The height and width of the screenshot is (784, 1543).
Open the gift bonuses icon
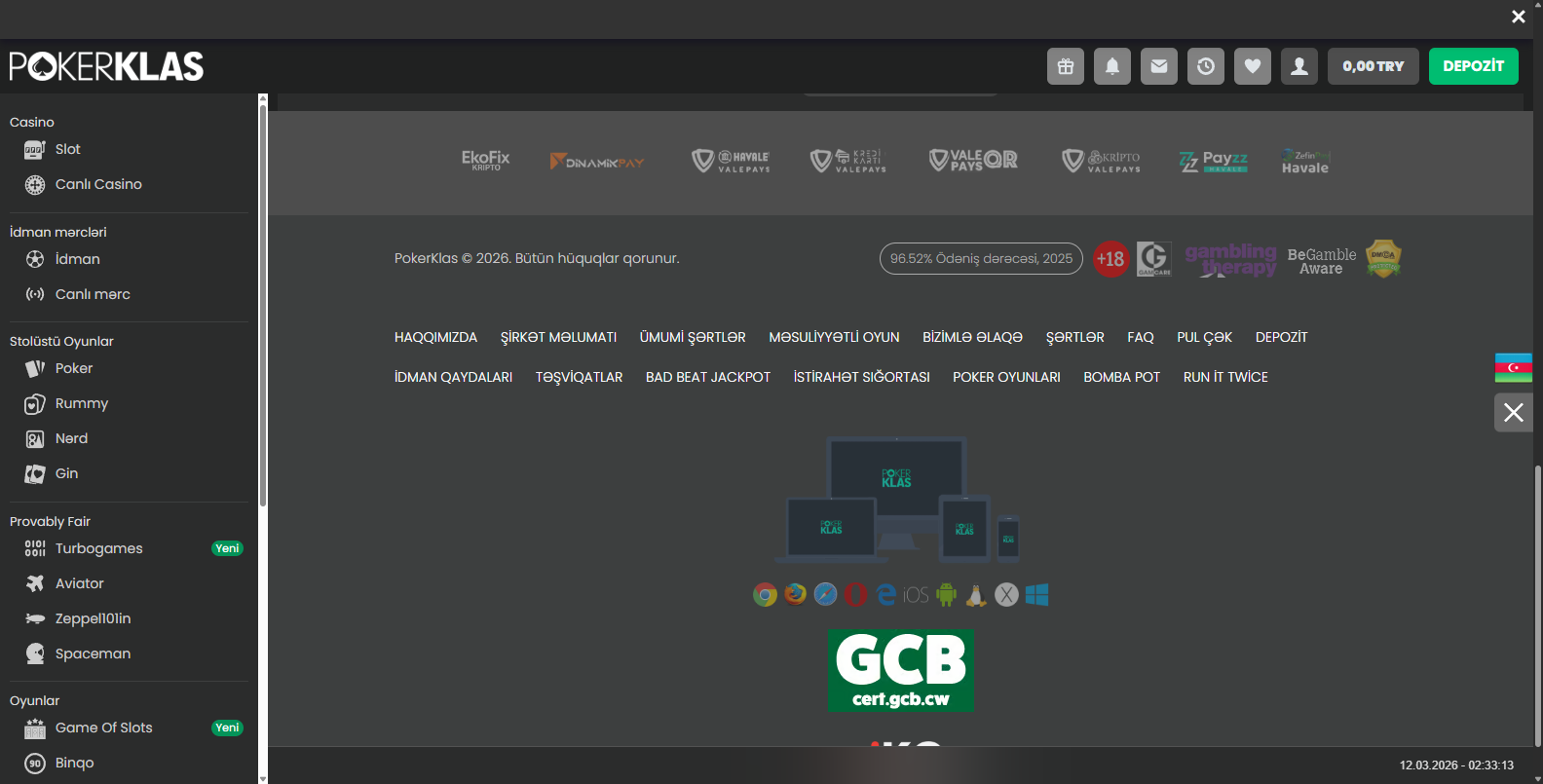pos(1065,66)
